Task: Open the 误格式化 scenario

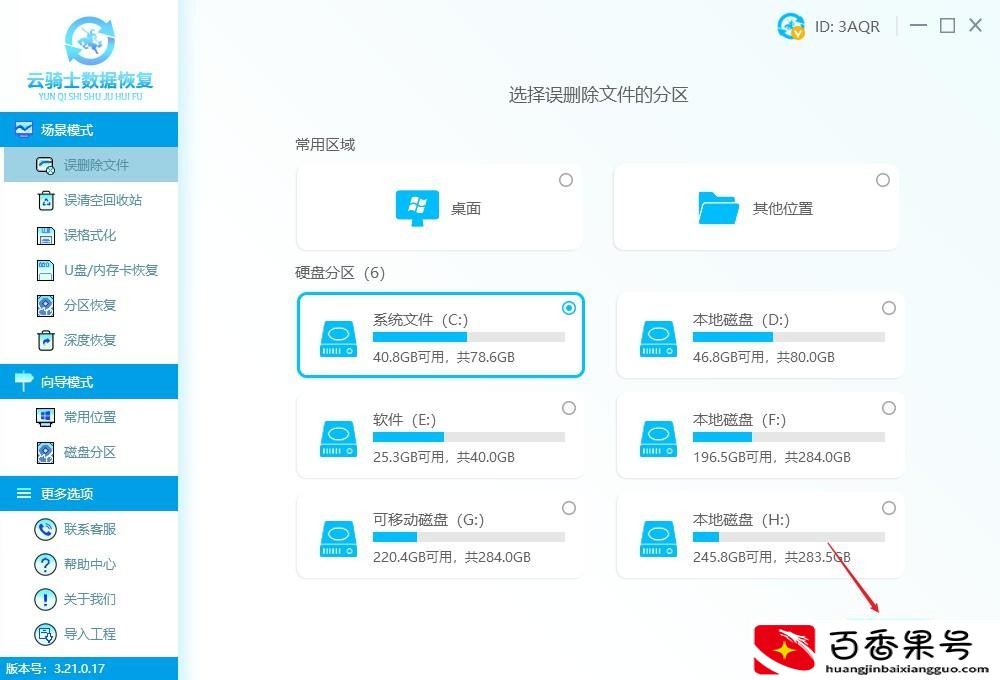Action: click(x=89, y=235)
